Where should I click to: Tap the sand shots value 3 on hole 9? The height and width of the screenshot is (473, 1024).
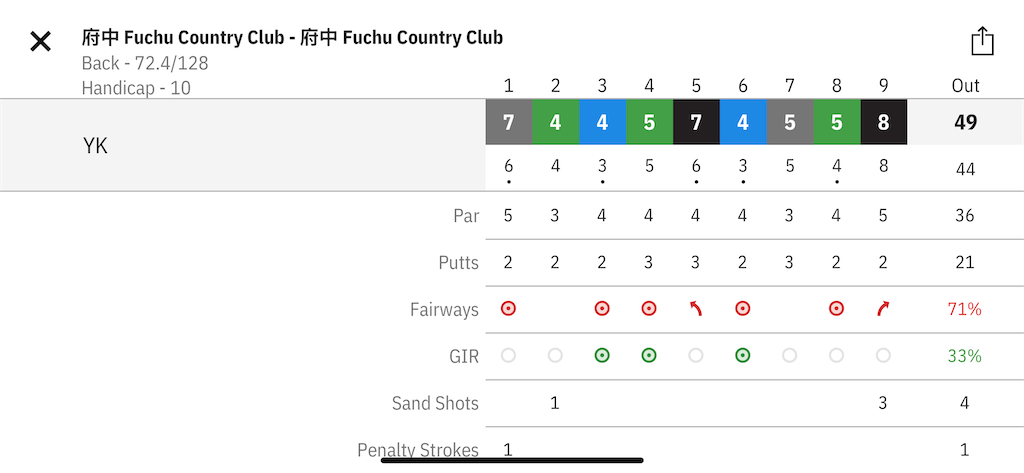click(x=883, y=403)
